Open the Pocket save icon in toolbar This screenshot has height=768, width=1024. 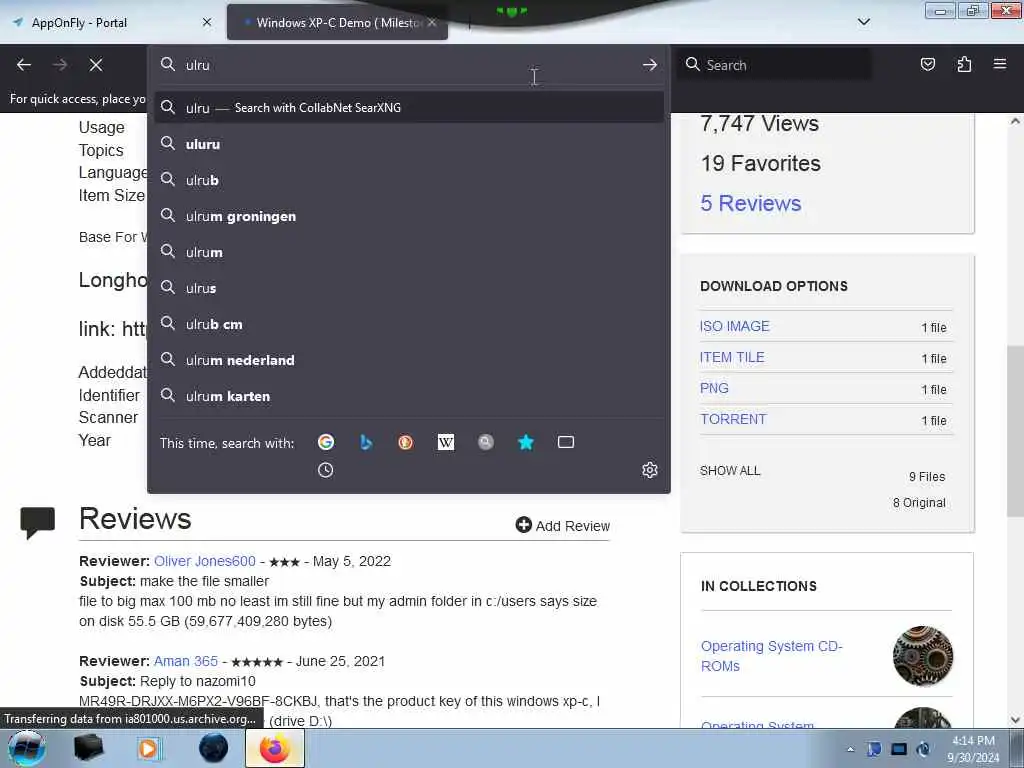click(x=927, y=64)
